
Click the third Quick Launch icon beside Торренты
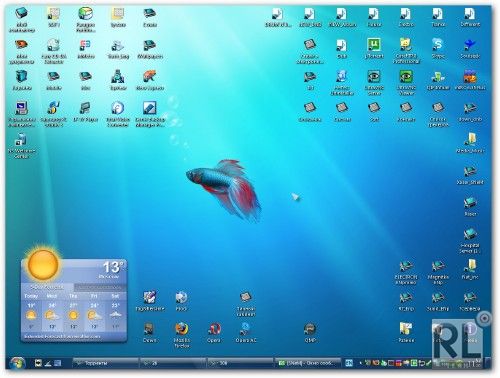click(x=58, y=363)
